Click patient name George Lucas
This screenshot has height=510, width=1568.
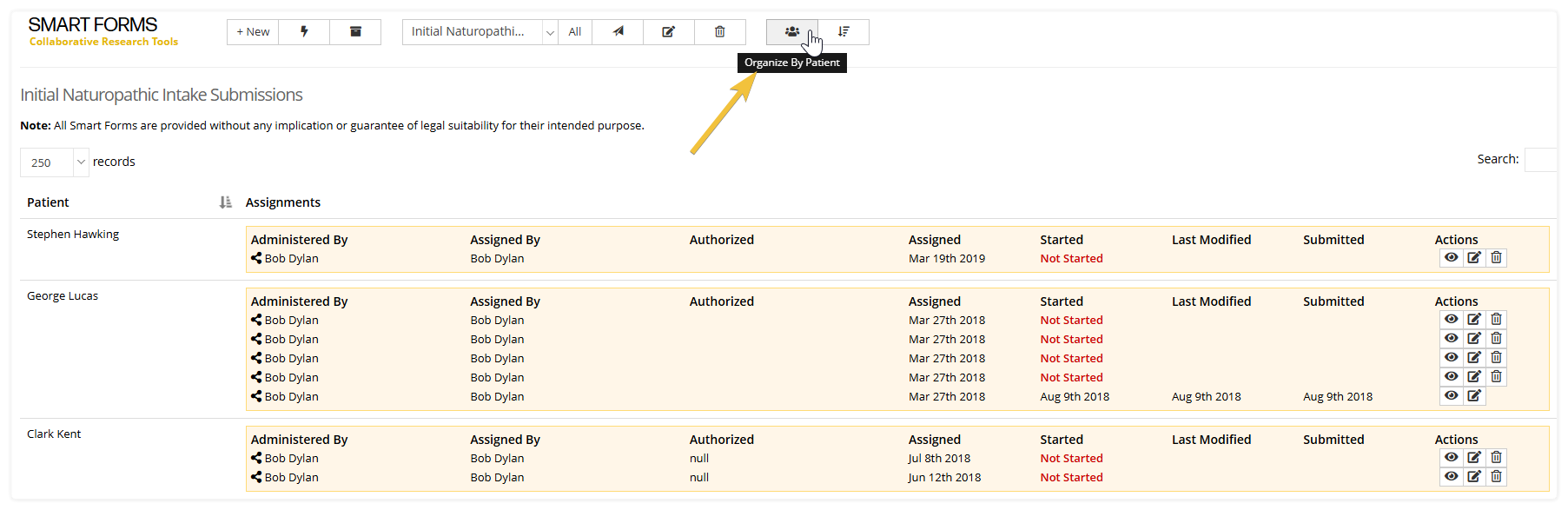[x=63, y=296]
